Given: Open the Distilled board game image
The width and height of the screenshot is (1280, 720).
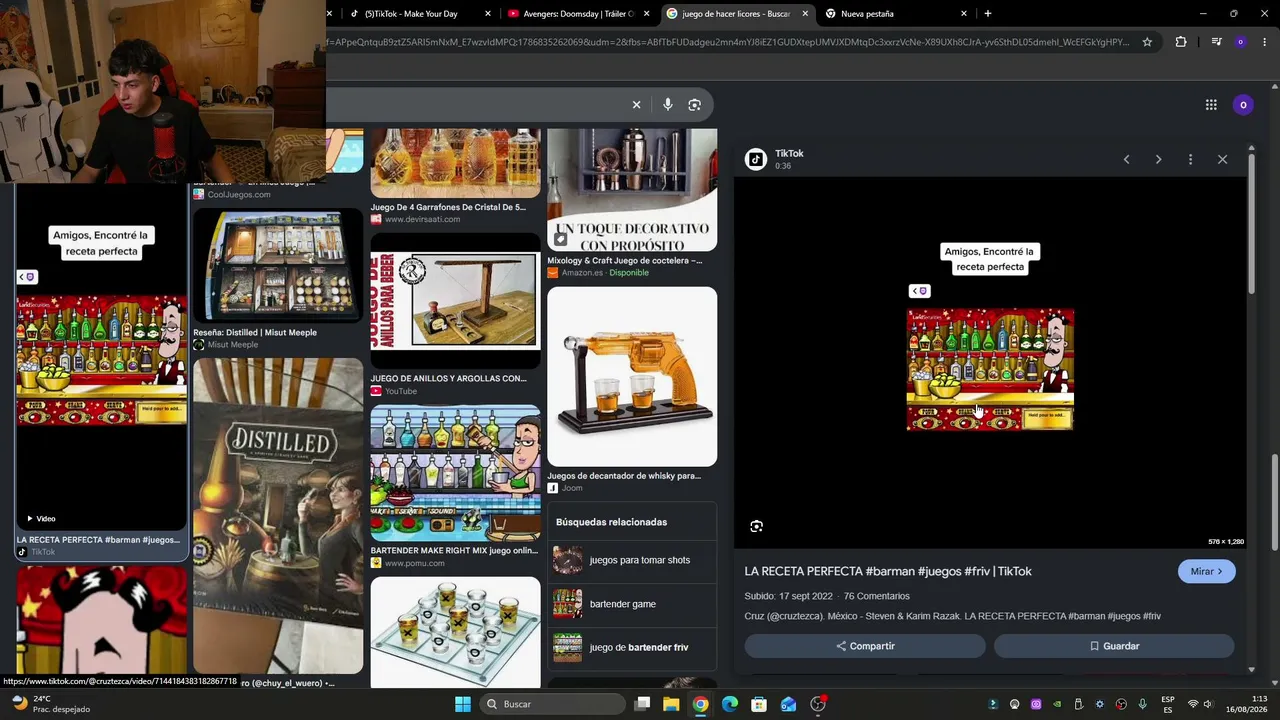Looking at the screenshot, I should click(278, 515).
